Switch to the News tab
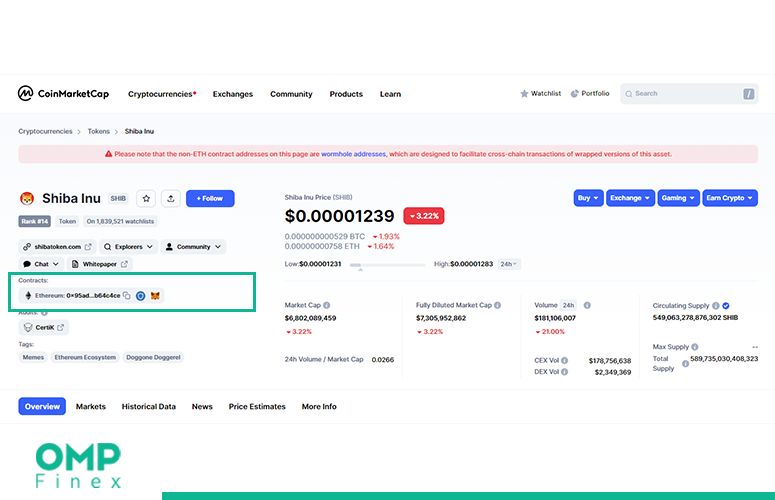The height and width of the screenshot is (500, 775). click(x=202, y=407)
